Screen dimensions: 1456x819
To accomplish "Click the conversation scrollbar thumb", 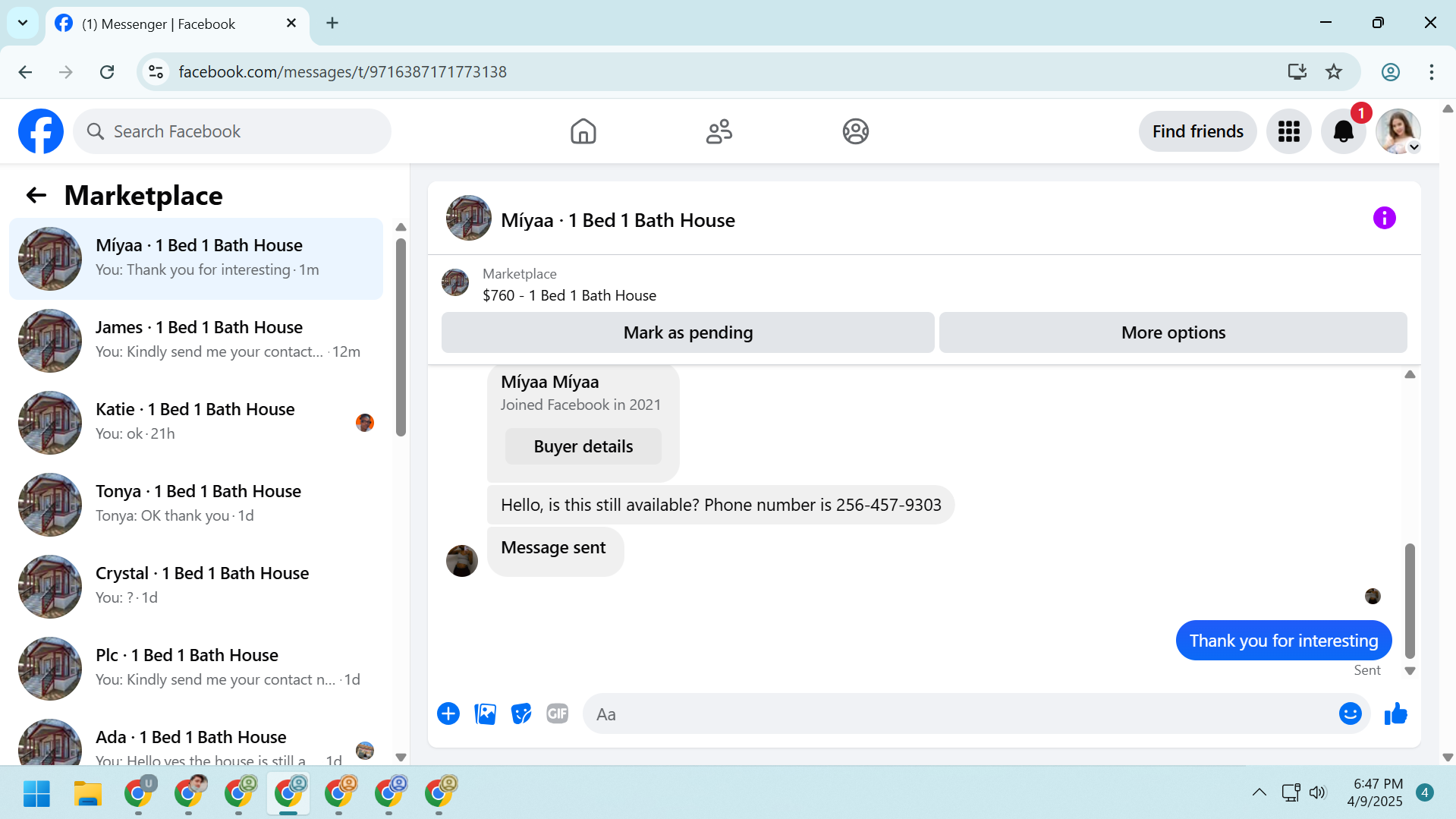I will (x=1410, y=601).
